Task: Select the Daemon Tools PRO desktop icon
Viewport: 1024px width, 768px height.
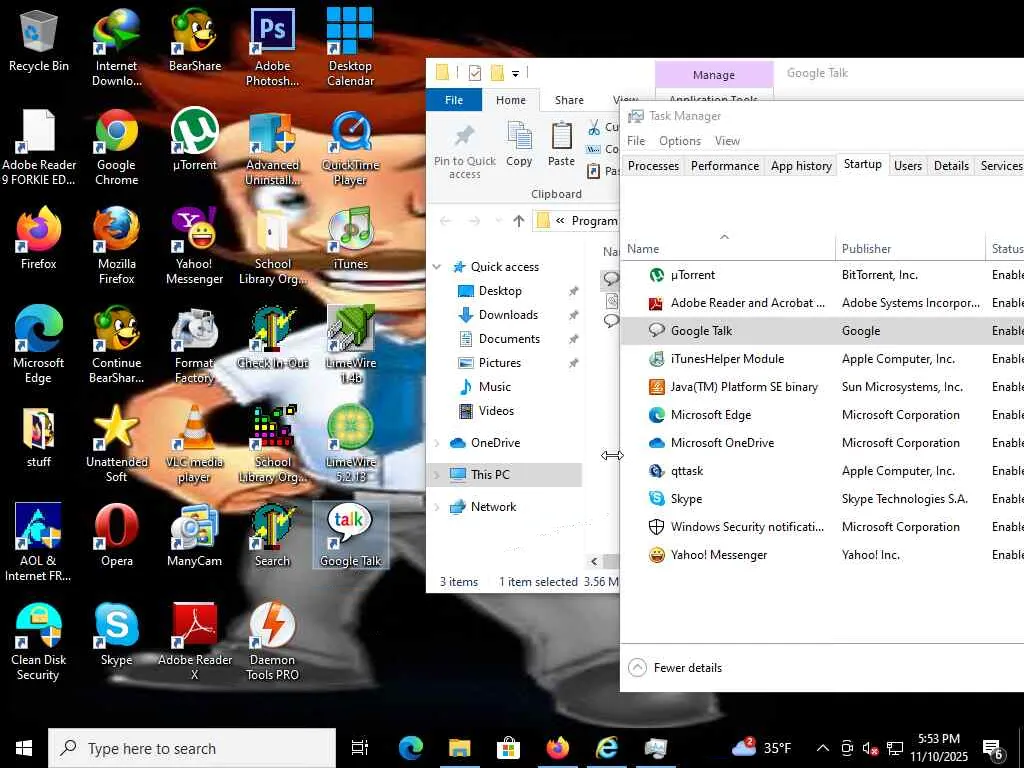Action: 272,642
